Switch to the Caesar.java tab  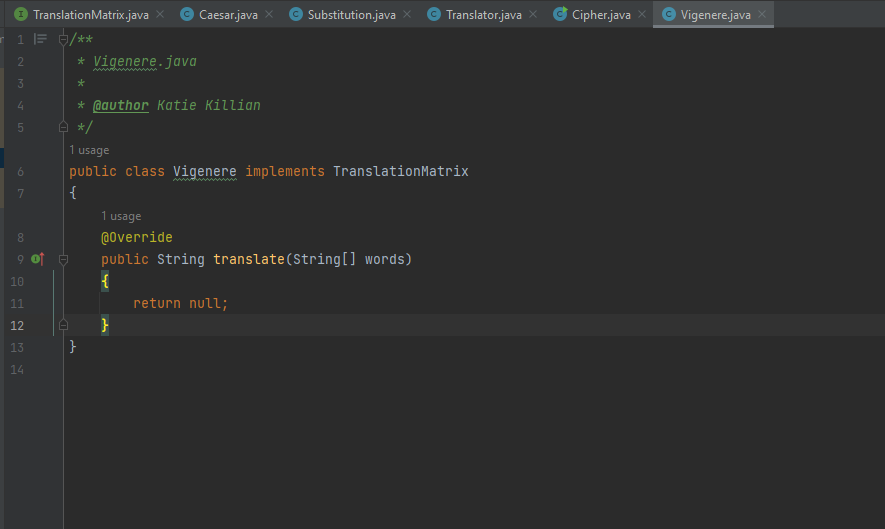(228, 15)
